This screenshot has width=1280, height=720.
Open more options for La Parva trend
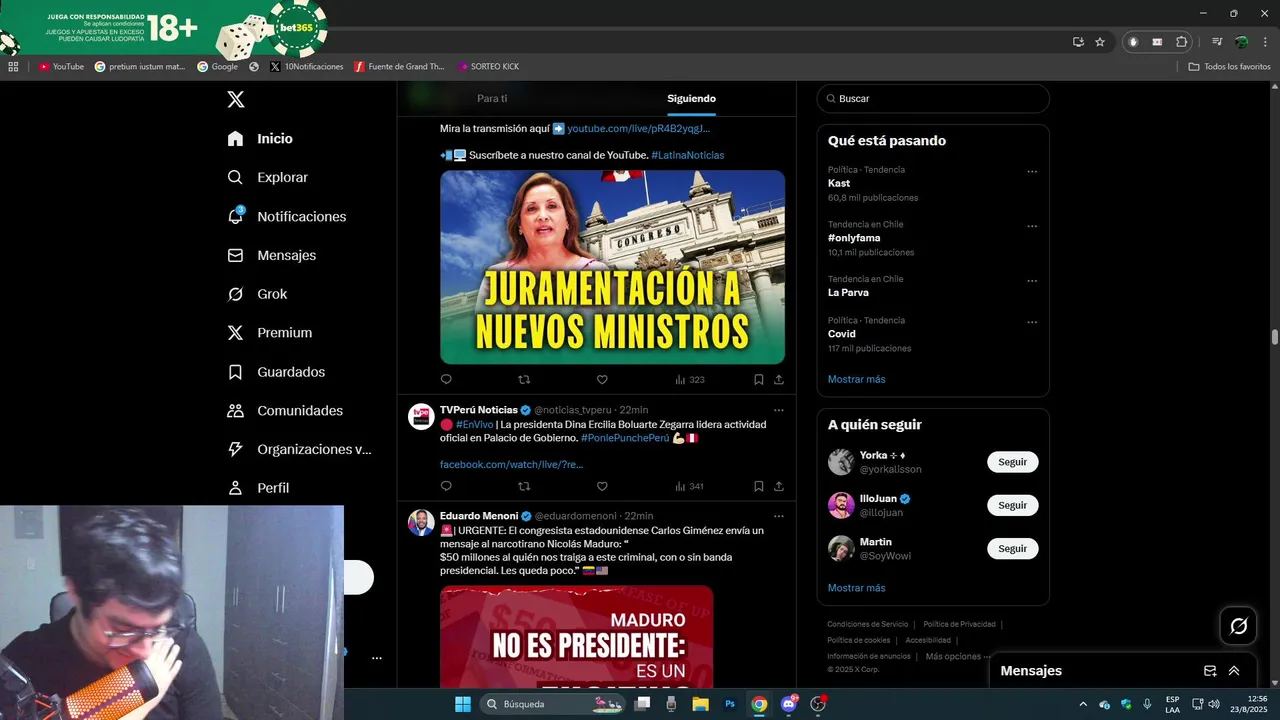(1032, 281)
